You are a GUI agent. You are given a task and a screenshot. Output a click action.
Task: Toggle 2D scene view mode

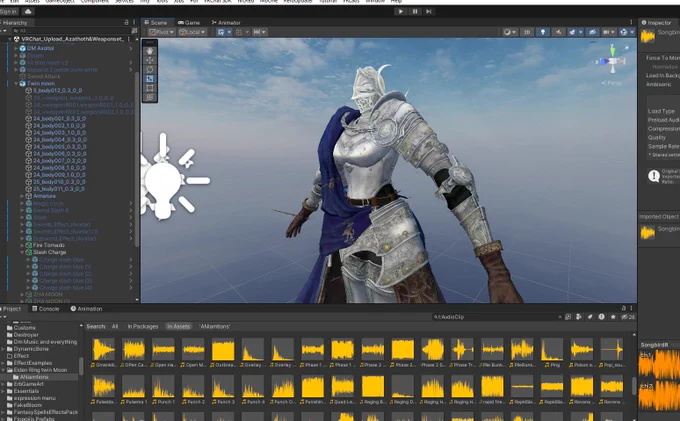coord(526,32)
